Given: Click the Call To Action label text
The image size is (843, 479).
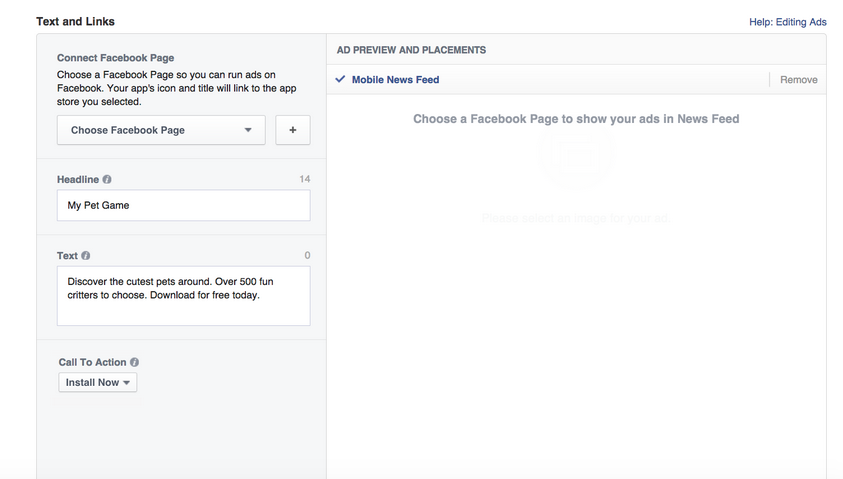Looking at the screenshot, I should [x=92, y=363].
